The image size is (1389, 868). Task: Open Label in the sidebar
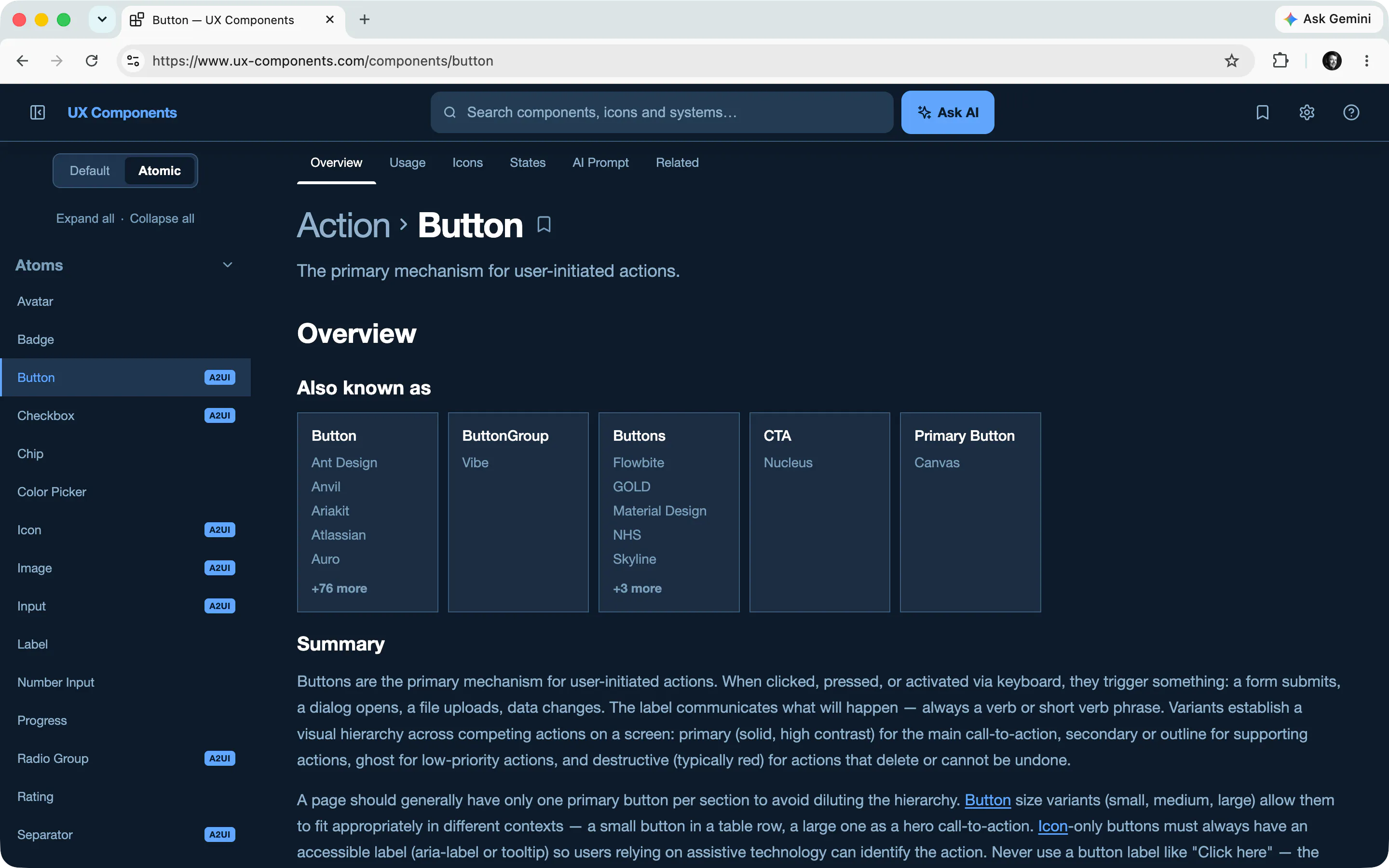[125, 644]
